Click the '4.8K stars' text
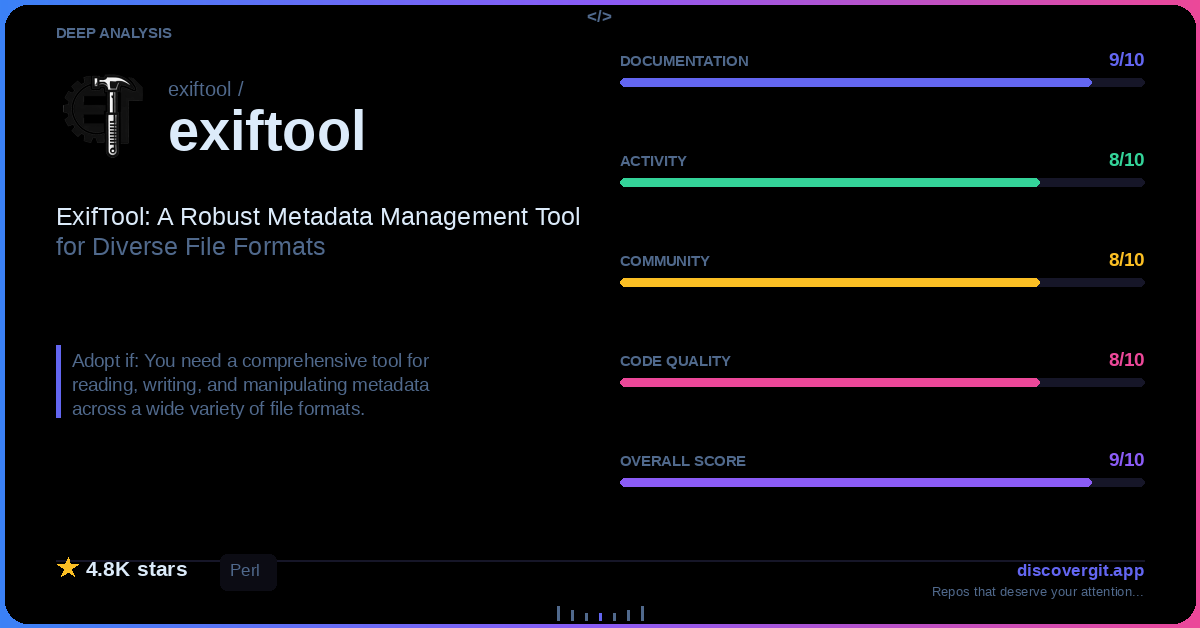The width and height of the screenshot is (1200, 628). [136, 569]
